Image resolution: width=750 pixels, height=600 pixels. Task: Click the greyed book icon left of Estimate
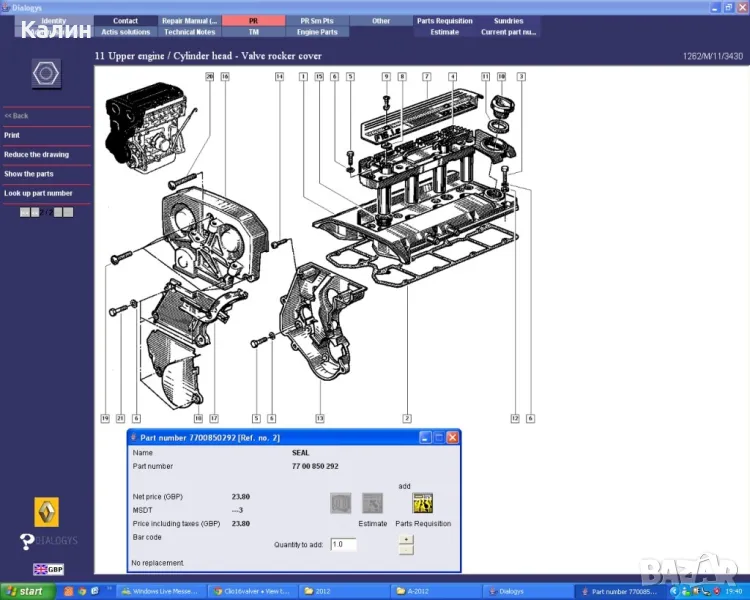click(341, 504)
